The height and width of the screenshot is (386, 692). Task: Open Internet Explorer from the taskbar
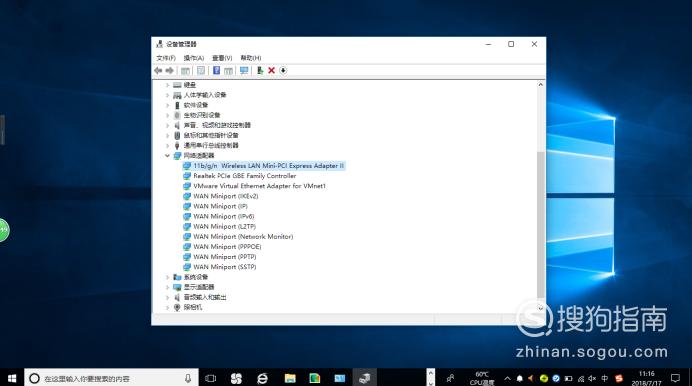(263, 378)
